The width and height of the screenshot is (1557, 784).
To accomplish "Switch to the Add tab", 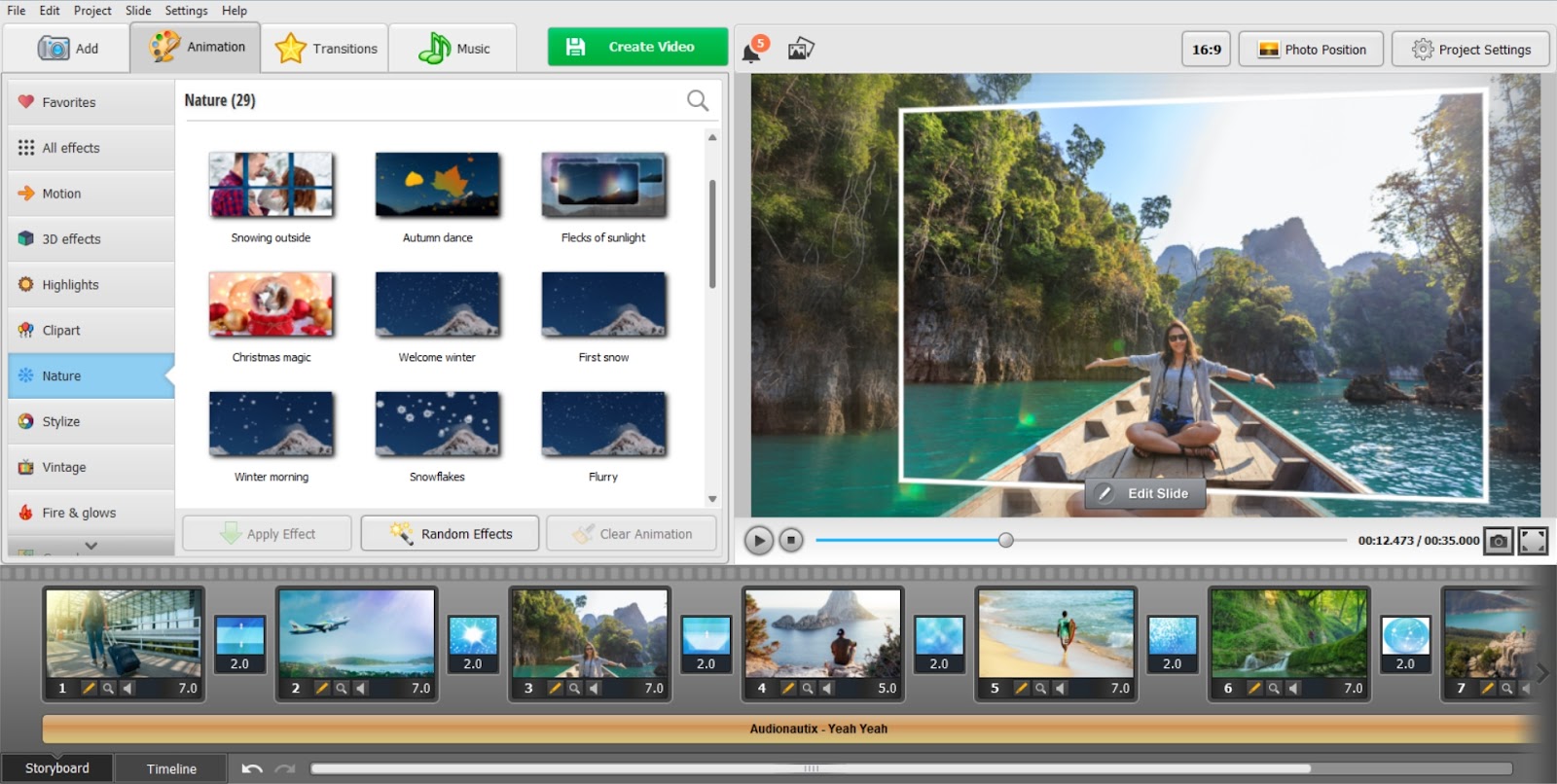I will point(67,49).
